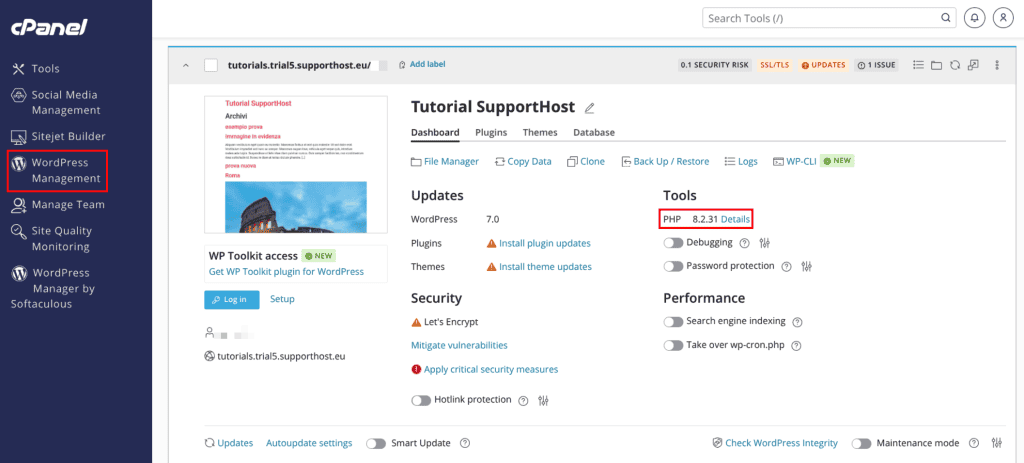The height and width of the screenshot is (463, 1024).
Task: Switch to the Database tab
Action: click(x=594, y=132)
